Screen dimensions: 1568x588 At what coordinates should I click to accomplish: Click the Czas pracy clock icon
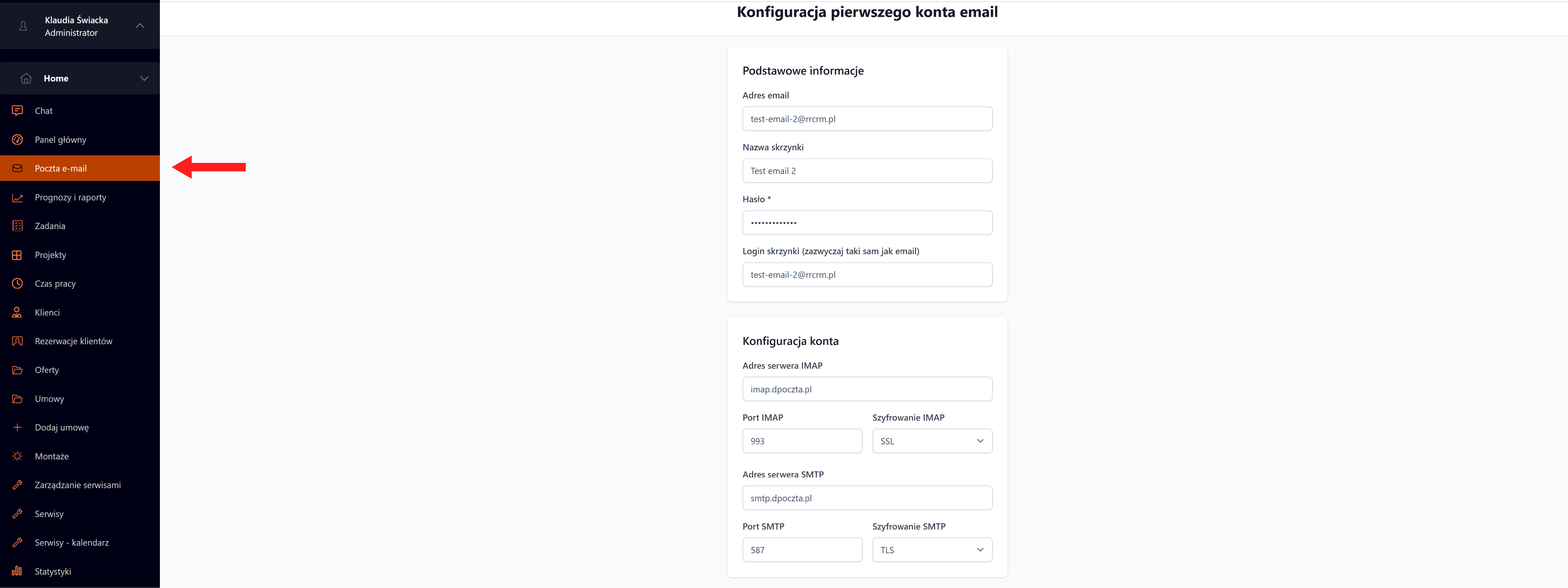[x=17, y=284]
